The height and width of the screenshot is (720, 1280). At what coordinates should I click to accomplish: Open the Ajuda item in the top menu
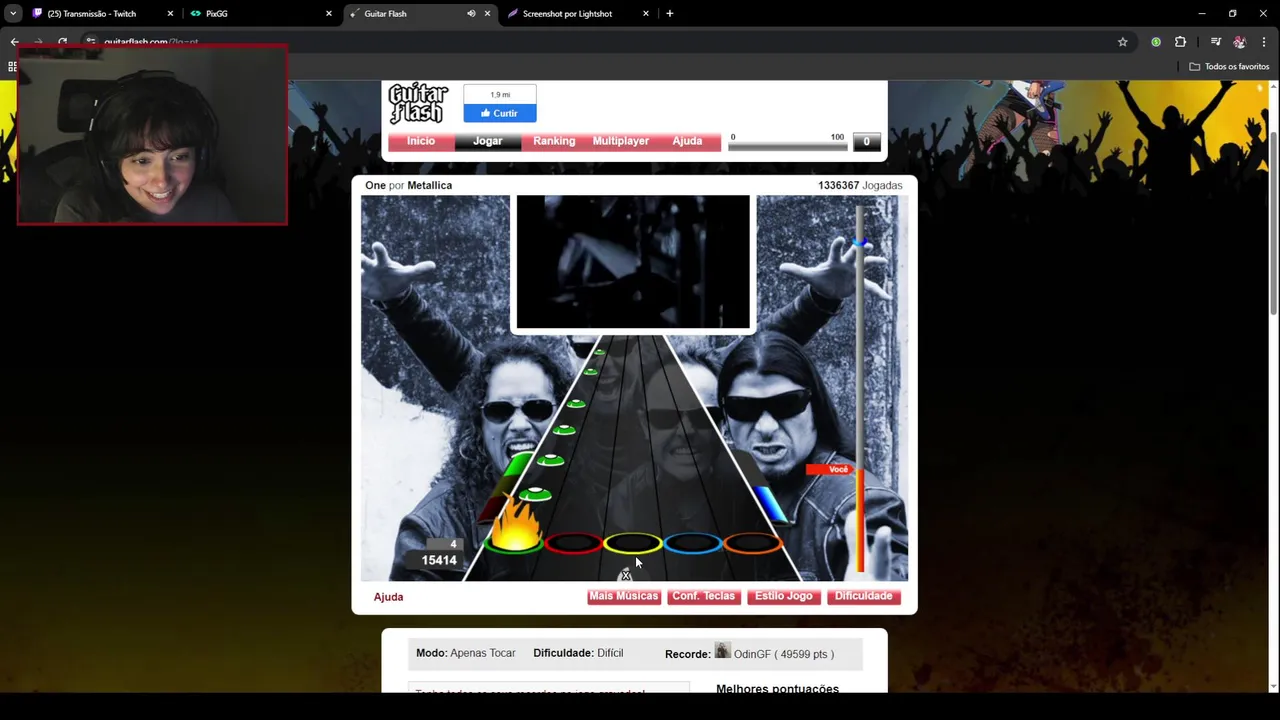point(687,141)
